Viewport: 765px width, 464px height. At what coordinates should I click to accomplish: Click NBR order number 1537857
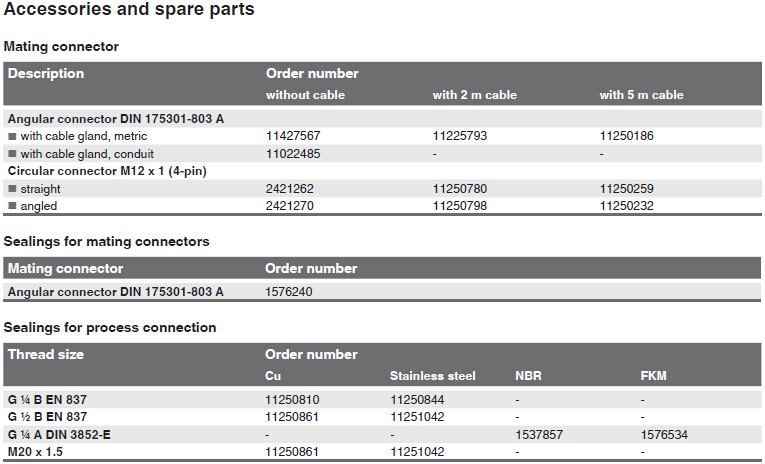point(539,435)
